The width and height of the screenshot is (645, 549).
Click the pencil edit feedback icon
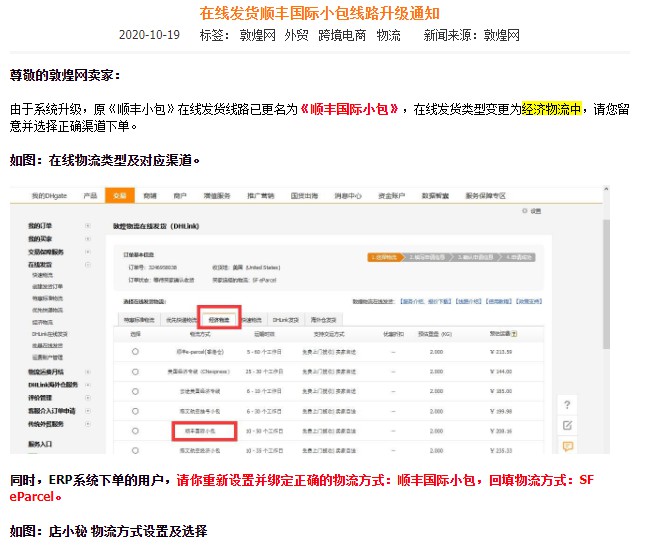click(567, 425)
